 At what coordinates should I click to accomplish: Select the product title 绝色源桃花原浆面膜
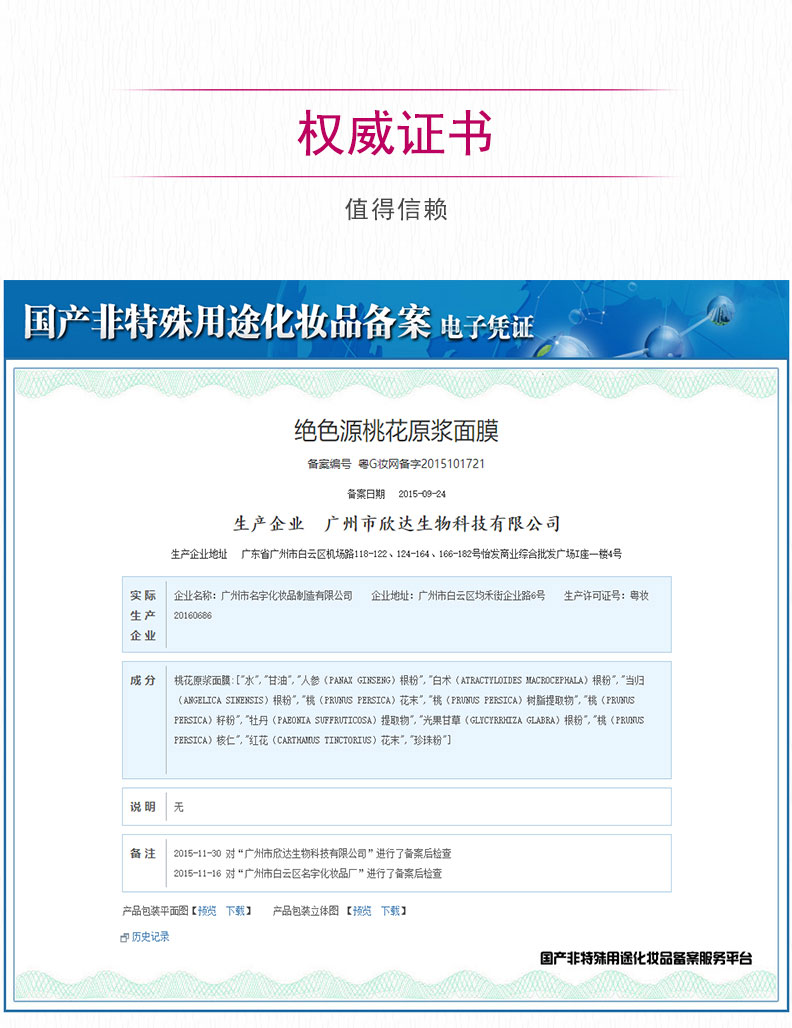coord(396,431)
